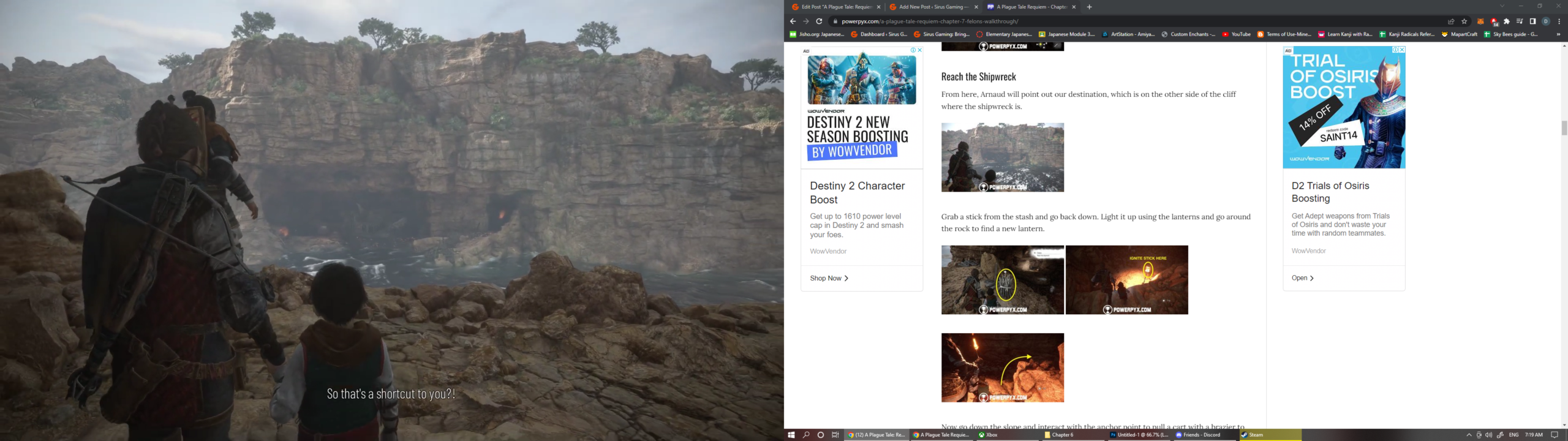Open the 'Dashboard ‹ Sirus G...' bookmark

point(879,34)
